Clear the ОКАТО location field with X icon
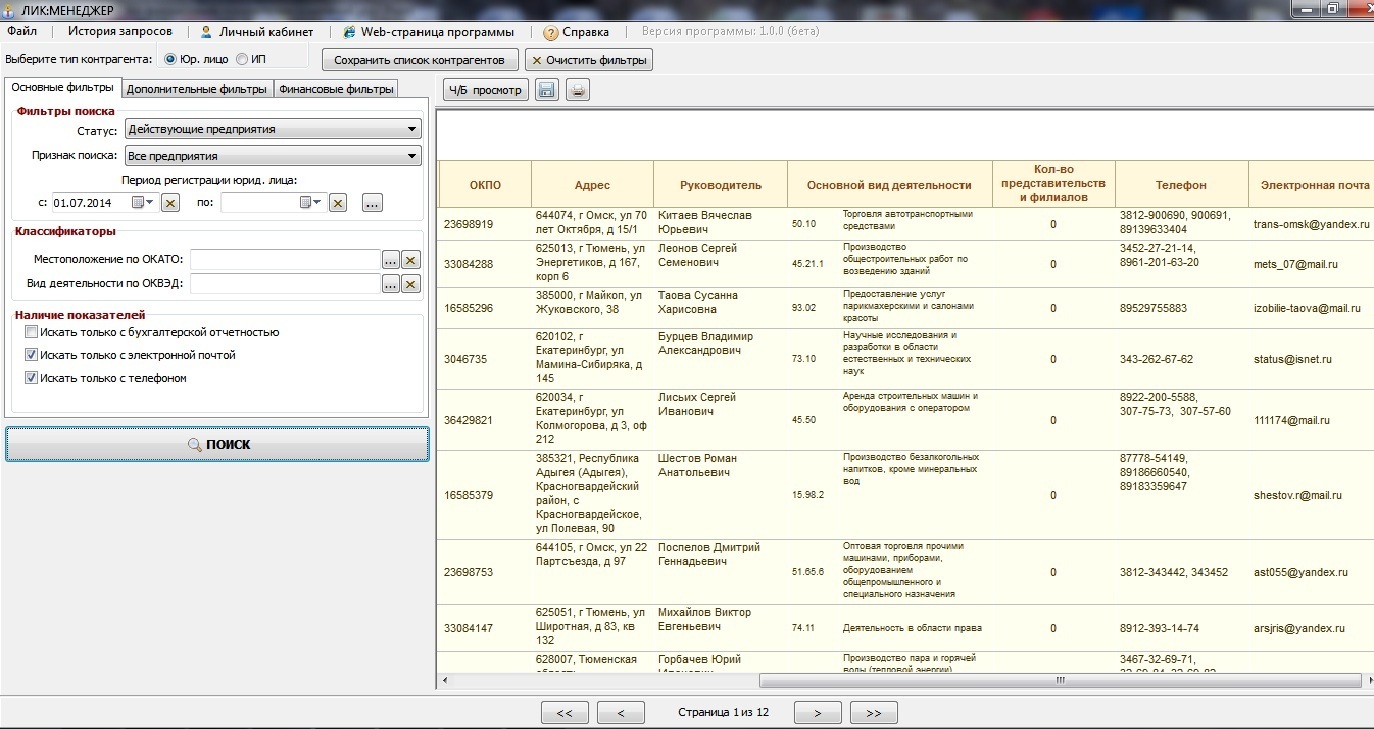 [x=410, y=260]
